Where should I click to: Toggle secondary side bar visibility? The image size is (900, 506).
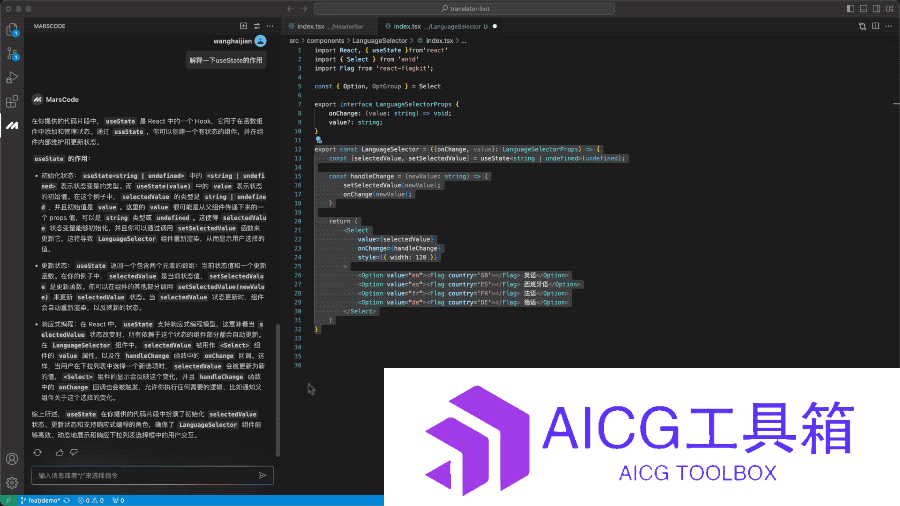click(x=876, y=9)
